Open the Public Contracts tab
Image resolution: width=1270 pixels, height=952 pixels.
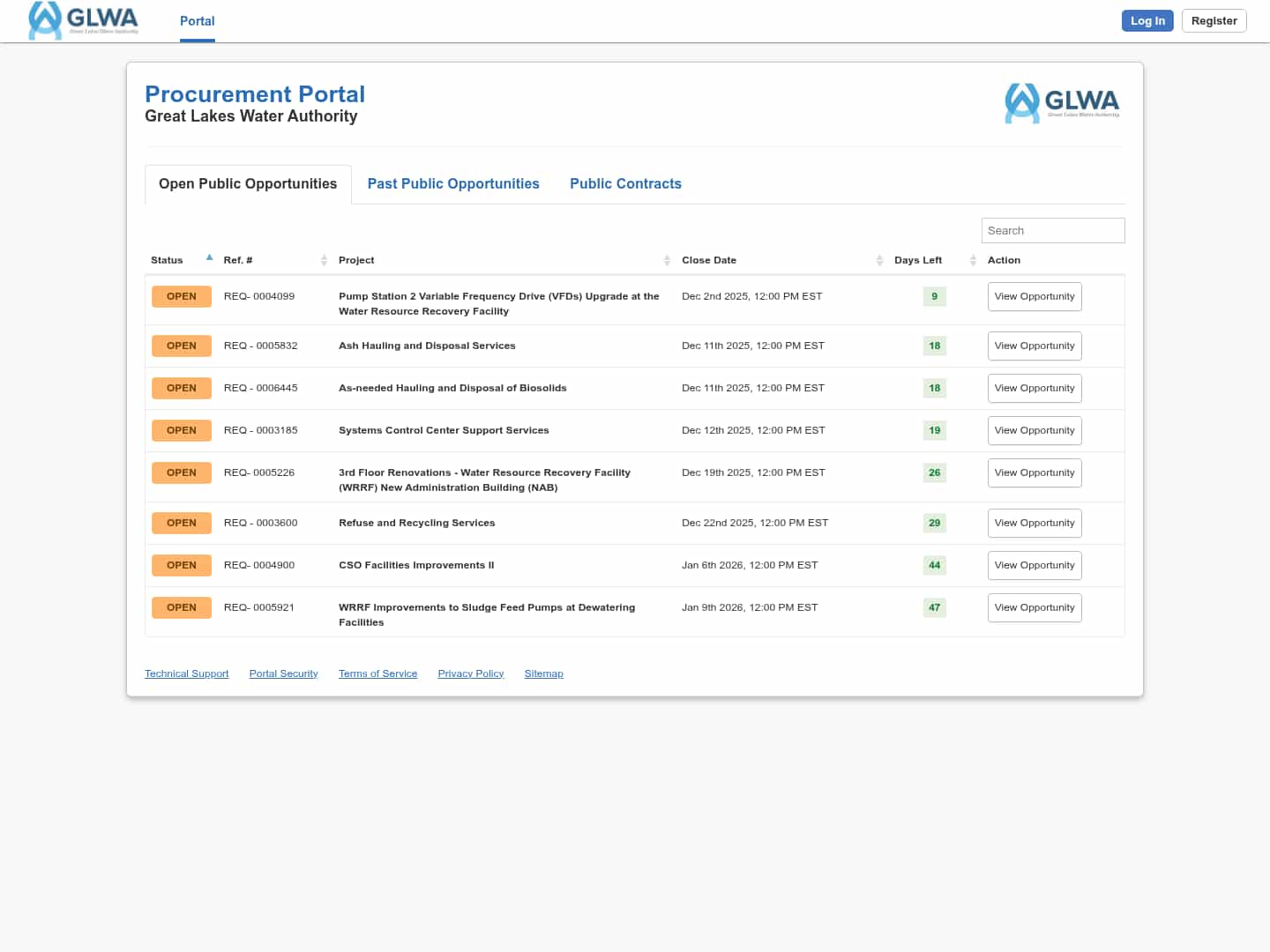[625, 183]
